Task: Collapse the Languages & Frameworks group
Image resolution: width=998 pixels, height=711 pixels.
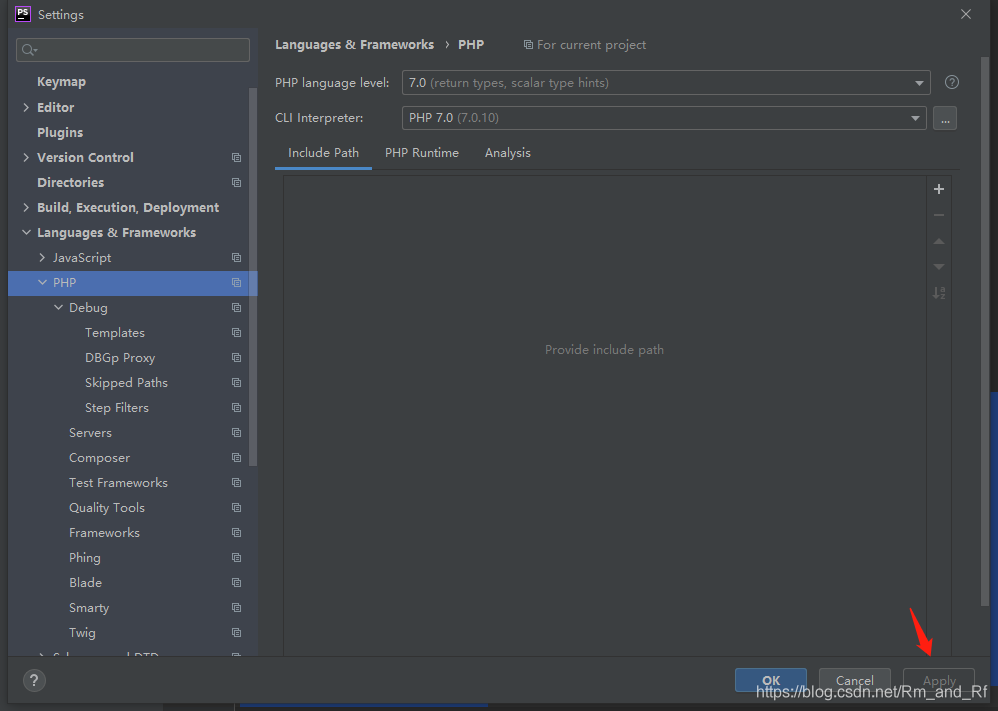Action: 26,232
